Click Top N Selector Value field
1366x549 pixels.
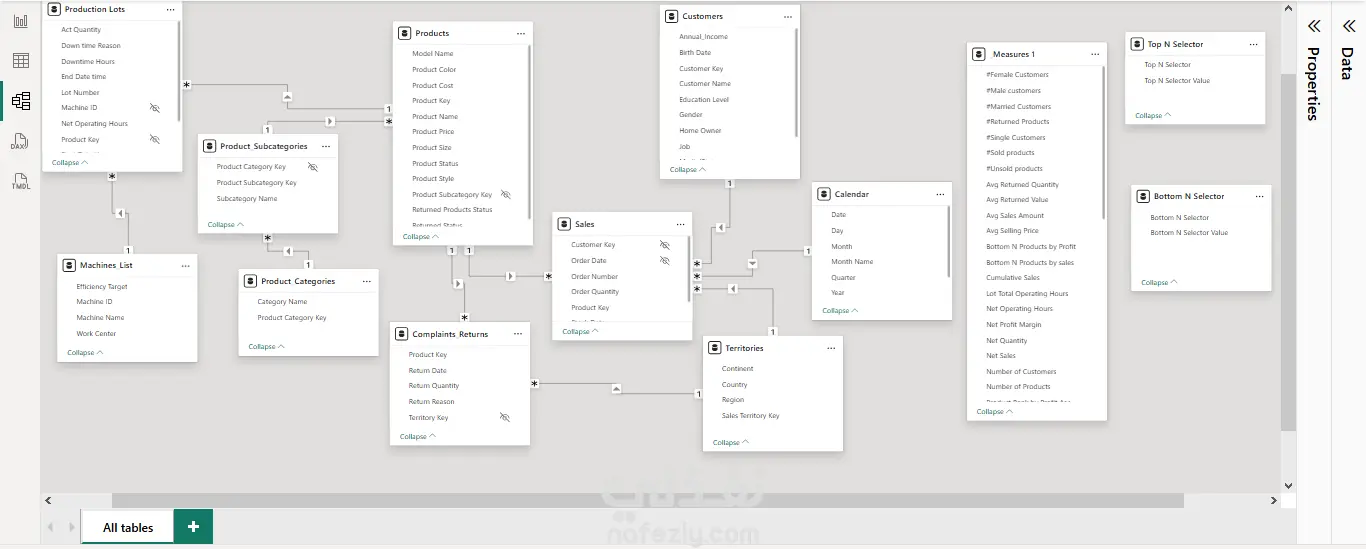(1176, 81)
